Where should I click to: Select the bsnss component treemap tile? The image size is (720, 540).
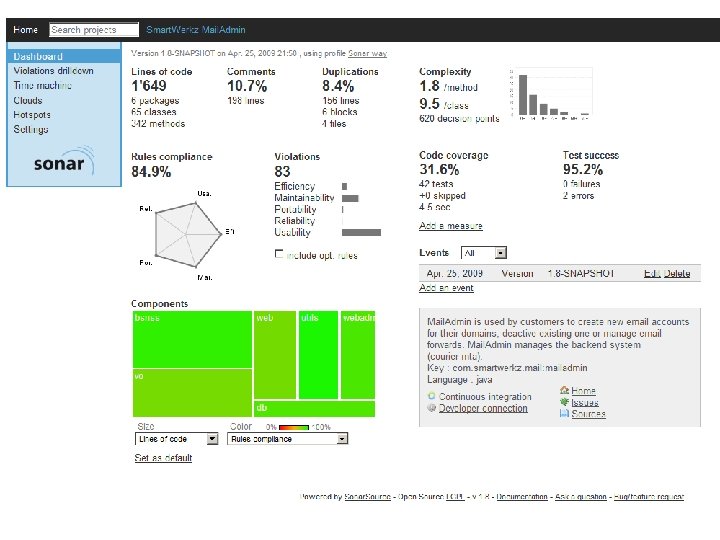pyautogui.click(x=192, y=340)
